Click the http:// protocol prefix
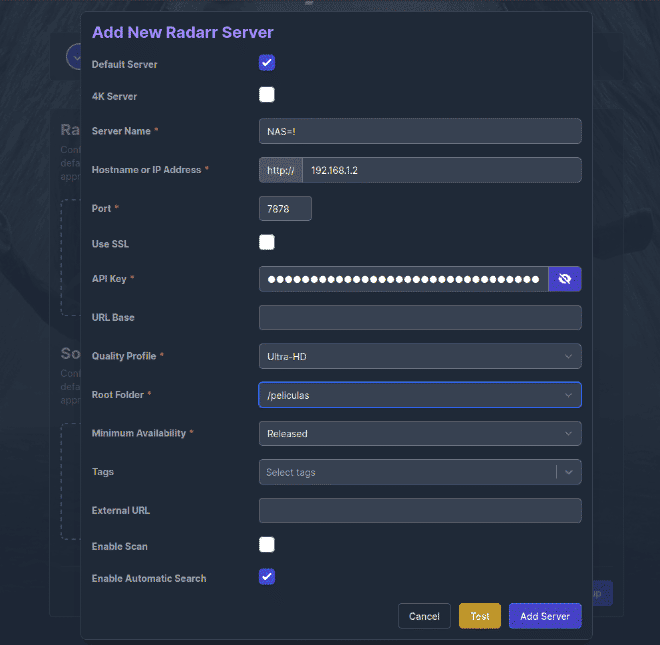The image size is (660, 645). [x=281, y=170]
